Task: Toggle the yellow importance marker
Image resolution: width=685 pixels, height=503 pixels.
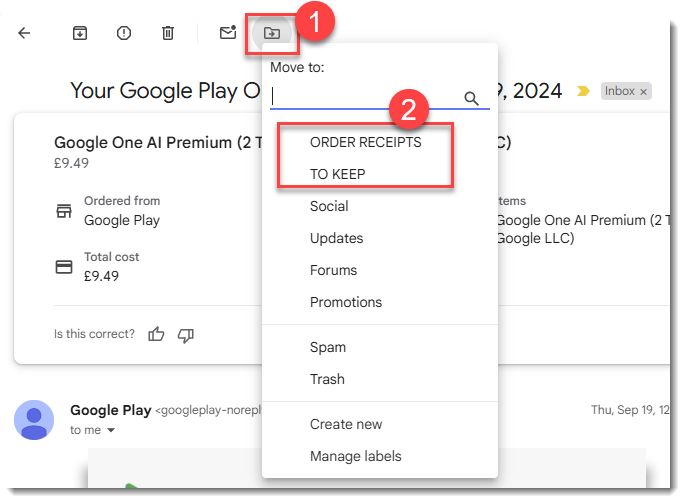Action: coord(583,91)
